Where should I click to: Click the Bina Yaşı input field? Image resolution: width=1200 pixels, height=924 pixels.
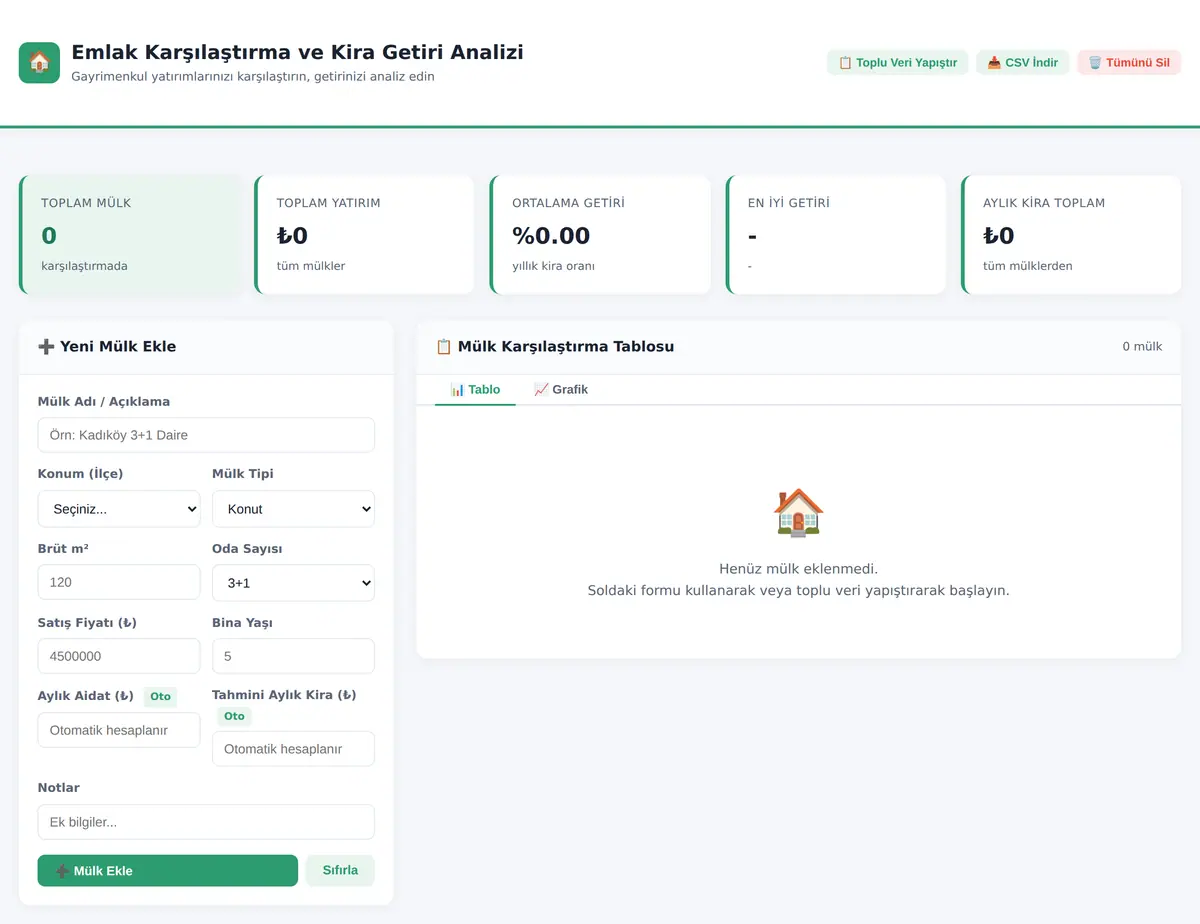coord(293,656)
